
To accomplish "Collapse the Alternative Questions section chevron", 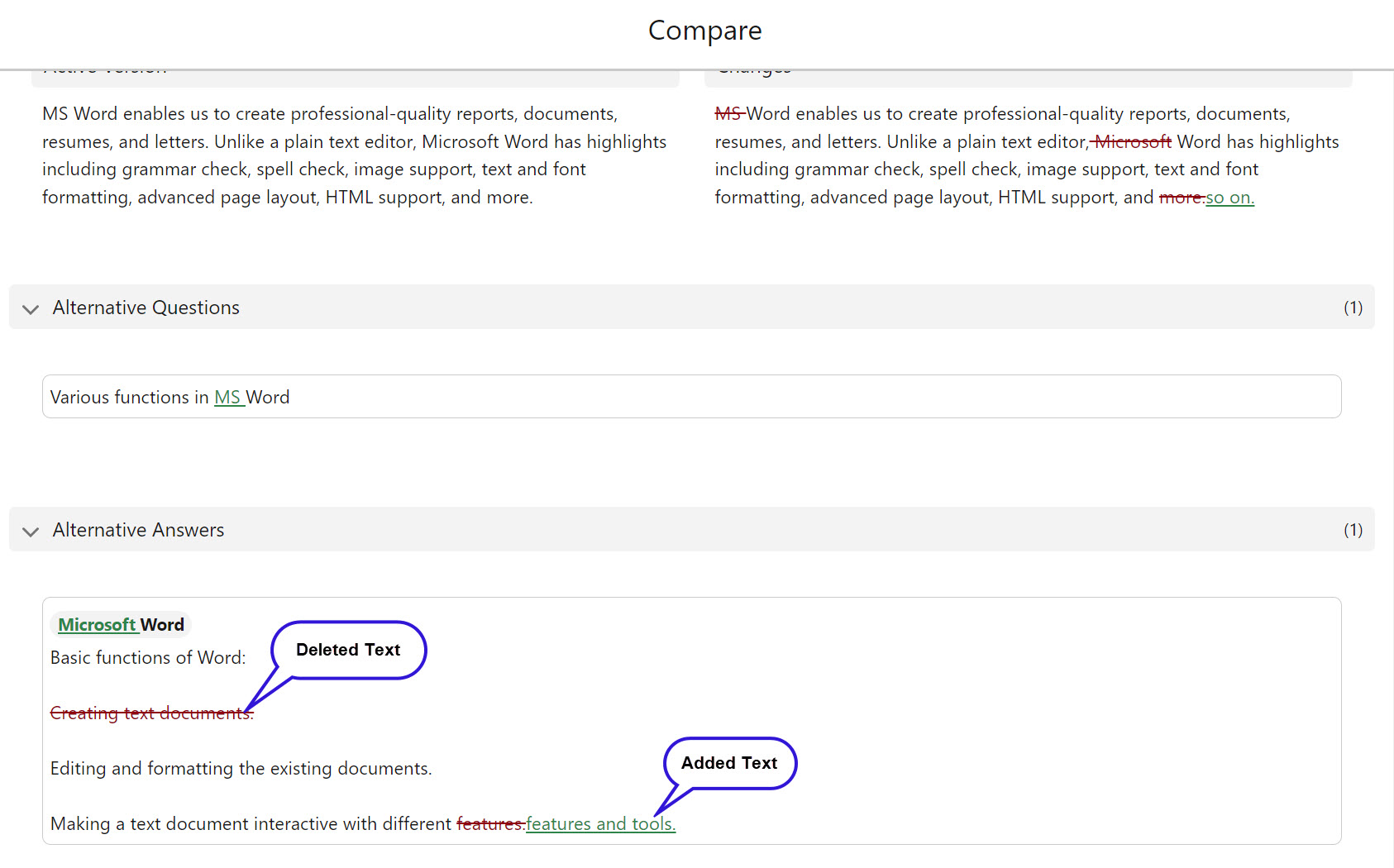I will point(31,309).
